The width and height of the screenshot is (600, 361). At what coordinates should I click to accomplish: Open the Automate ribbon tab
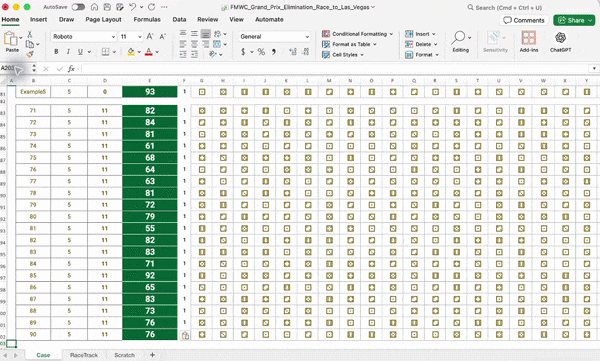[269, 20]
